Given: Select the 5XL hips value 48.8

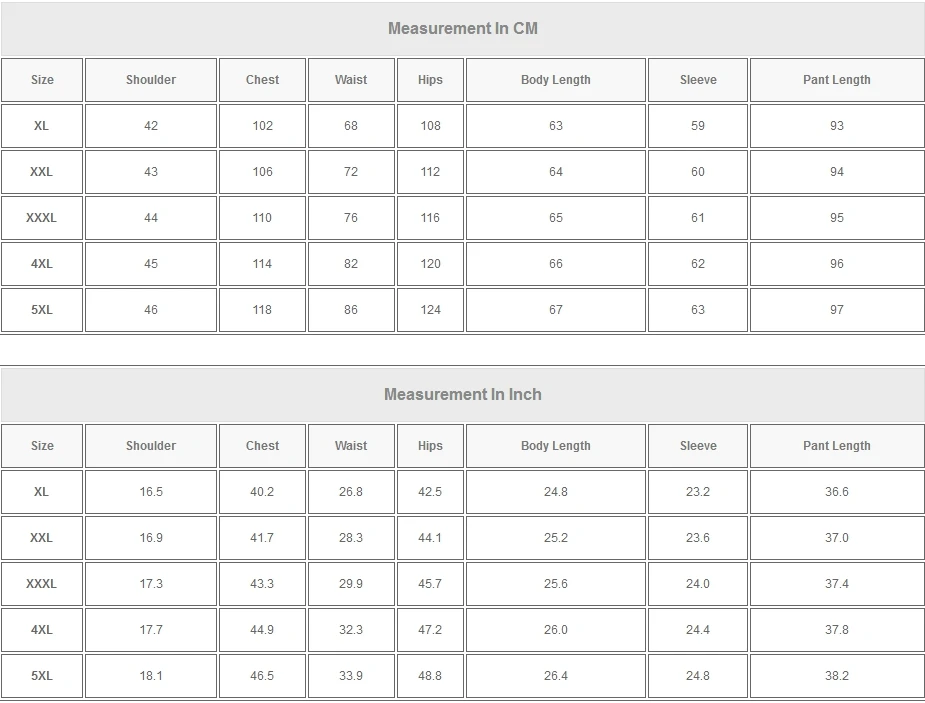Looking at the screenshot, I should point(430,676).
